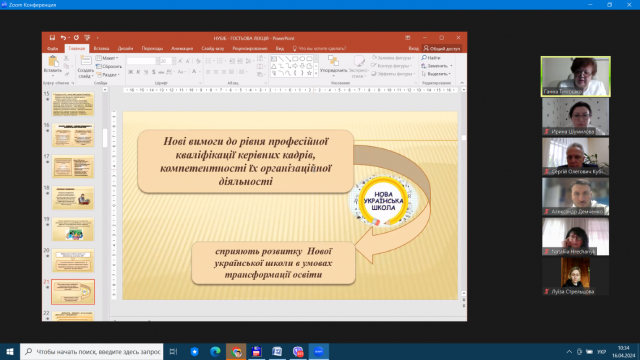
Task: Open Упорядочить arrange menu
Action: click(x=333, y=66)
